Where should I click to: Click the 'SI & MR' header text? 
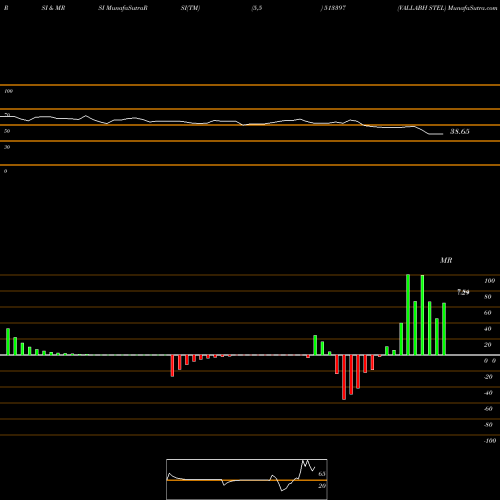click(x=53, y=8)
